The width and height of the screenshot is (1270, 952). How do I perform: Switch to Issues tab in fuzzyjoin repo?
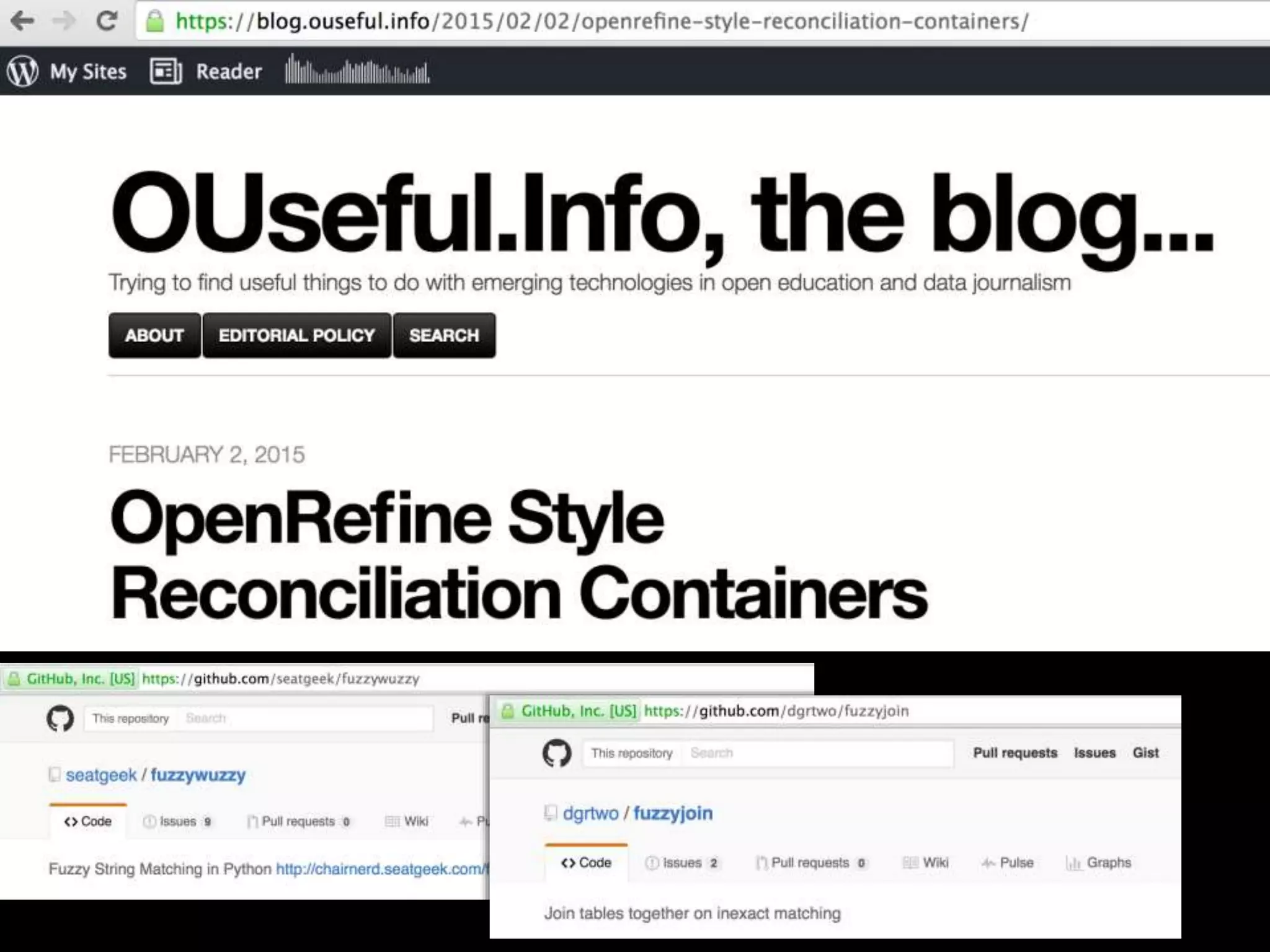(x=682, y=863)
